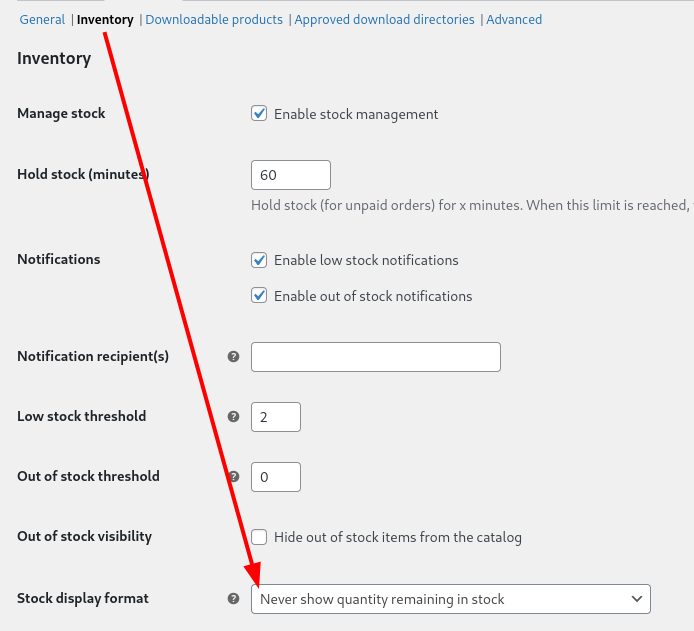The width and height of the screenshot is (694, 631).
Task: Uncheck Enable low stock notifications
Action: [x=259, y=260]
